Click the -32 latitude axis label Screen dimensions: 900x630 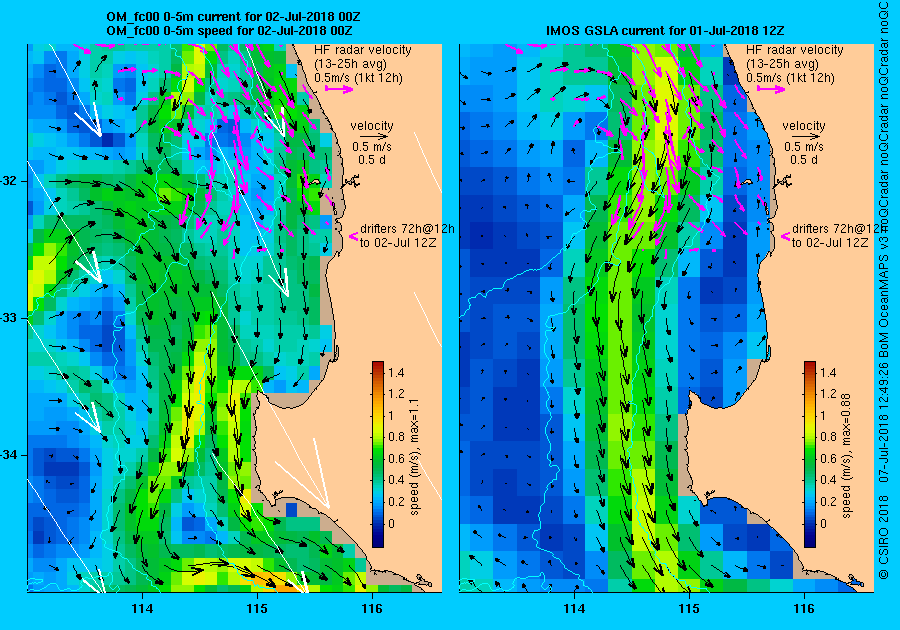coord(10,181)
